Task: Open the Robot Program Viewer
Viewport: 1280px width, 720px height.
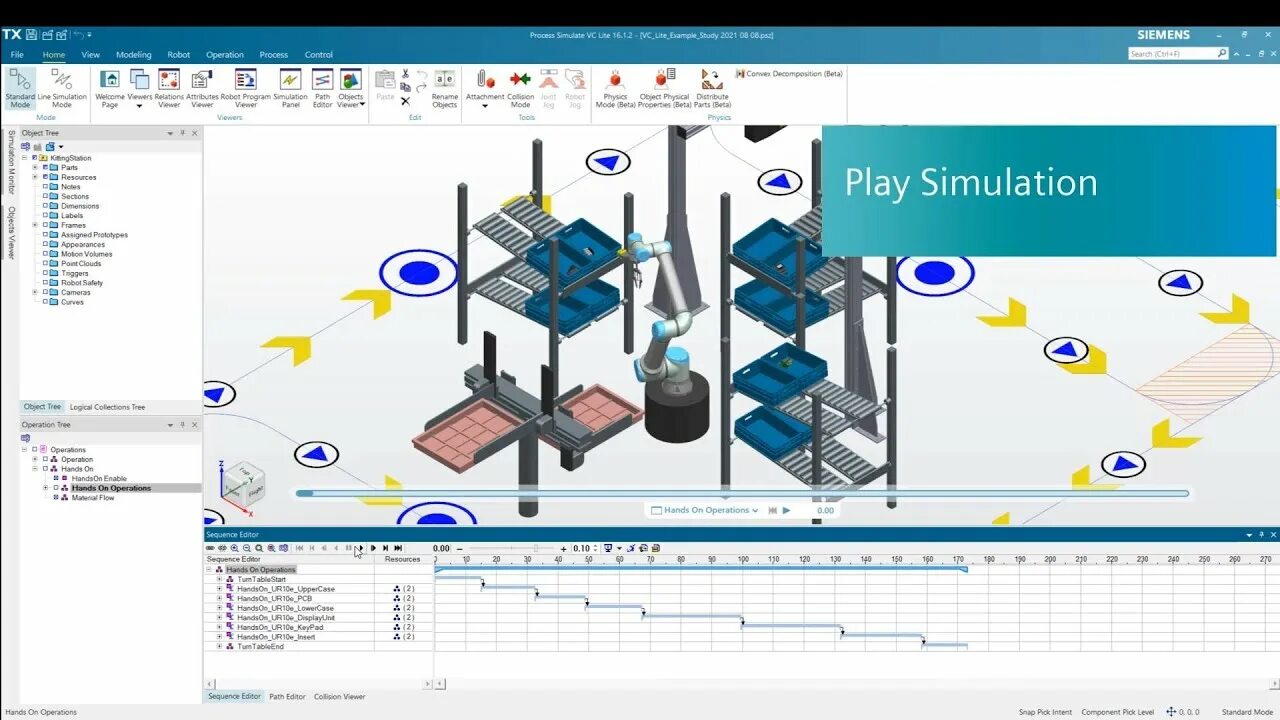Action: [245, 88]
